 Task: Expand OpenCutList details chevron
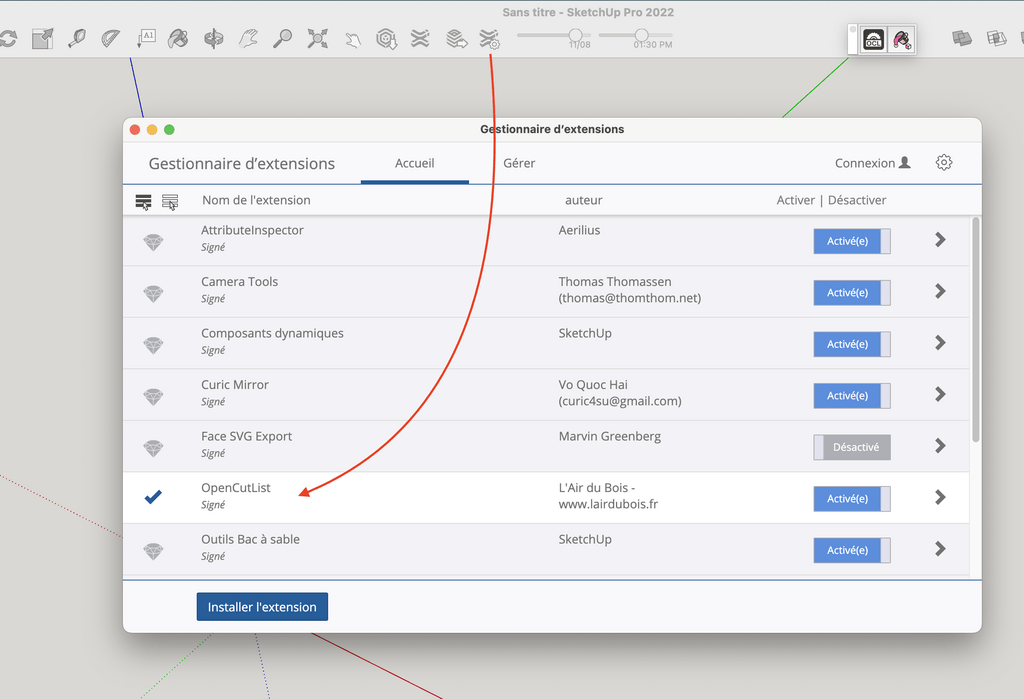tap(940, 498)
